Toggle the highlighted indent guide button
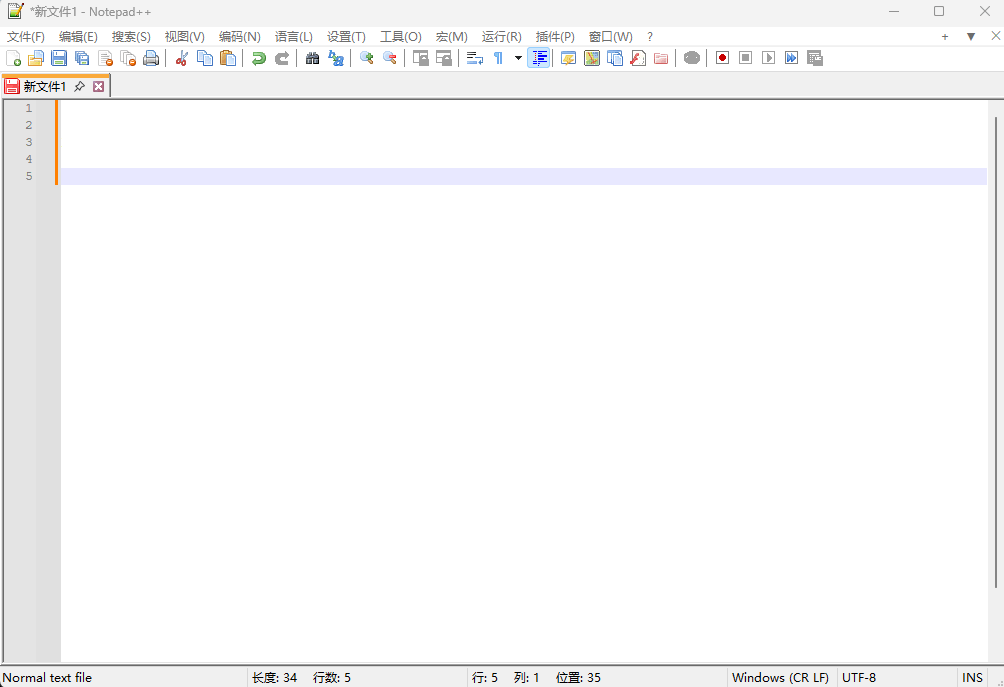 click(539, 58)
